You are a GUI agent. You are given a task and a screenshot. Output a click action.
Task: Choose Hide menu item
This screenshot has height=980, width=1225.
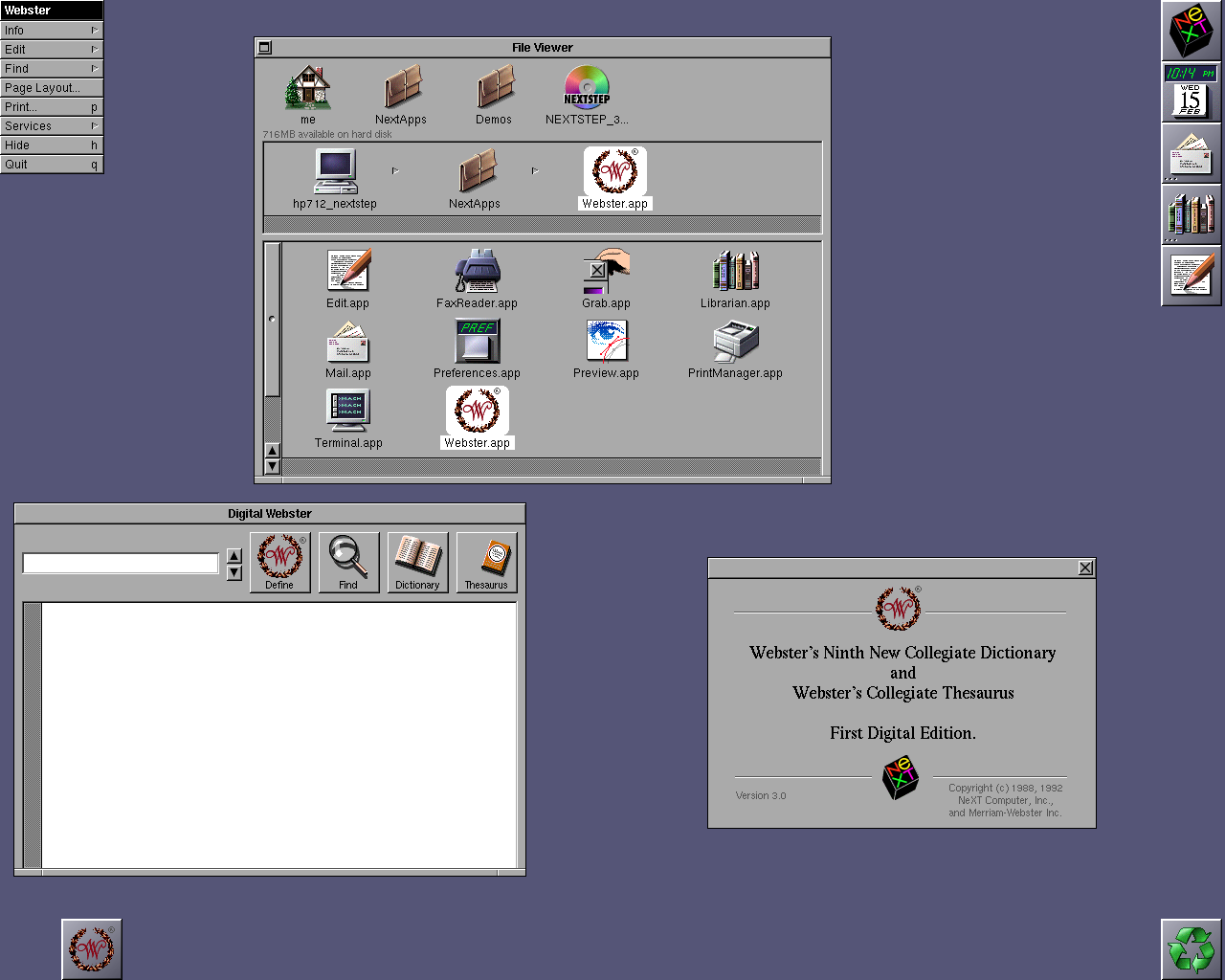[52, 145]
